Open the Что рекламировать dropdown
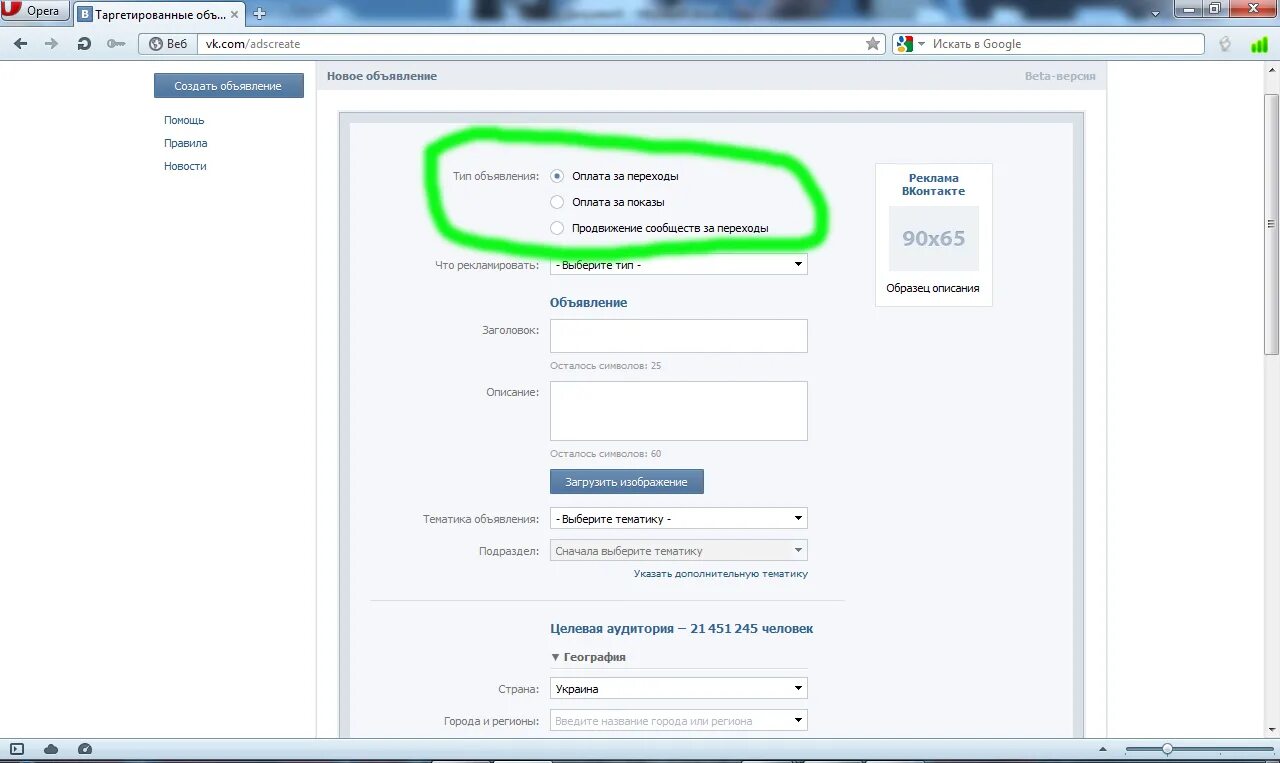The width and height of the screenshot is (1280, 763). 678,265
